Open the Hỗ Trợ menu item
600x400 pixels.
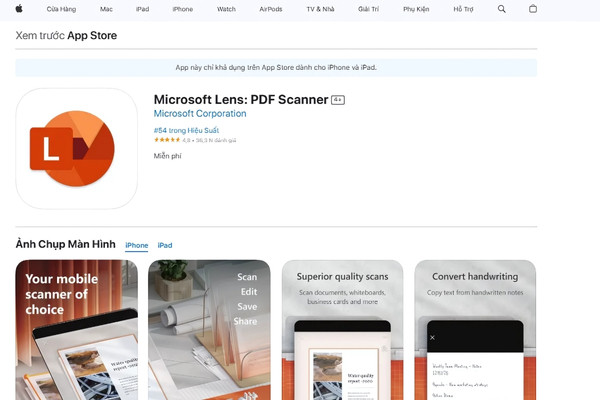[463, 9]
